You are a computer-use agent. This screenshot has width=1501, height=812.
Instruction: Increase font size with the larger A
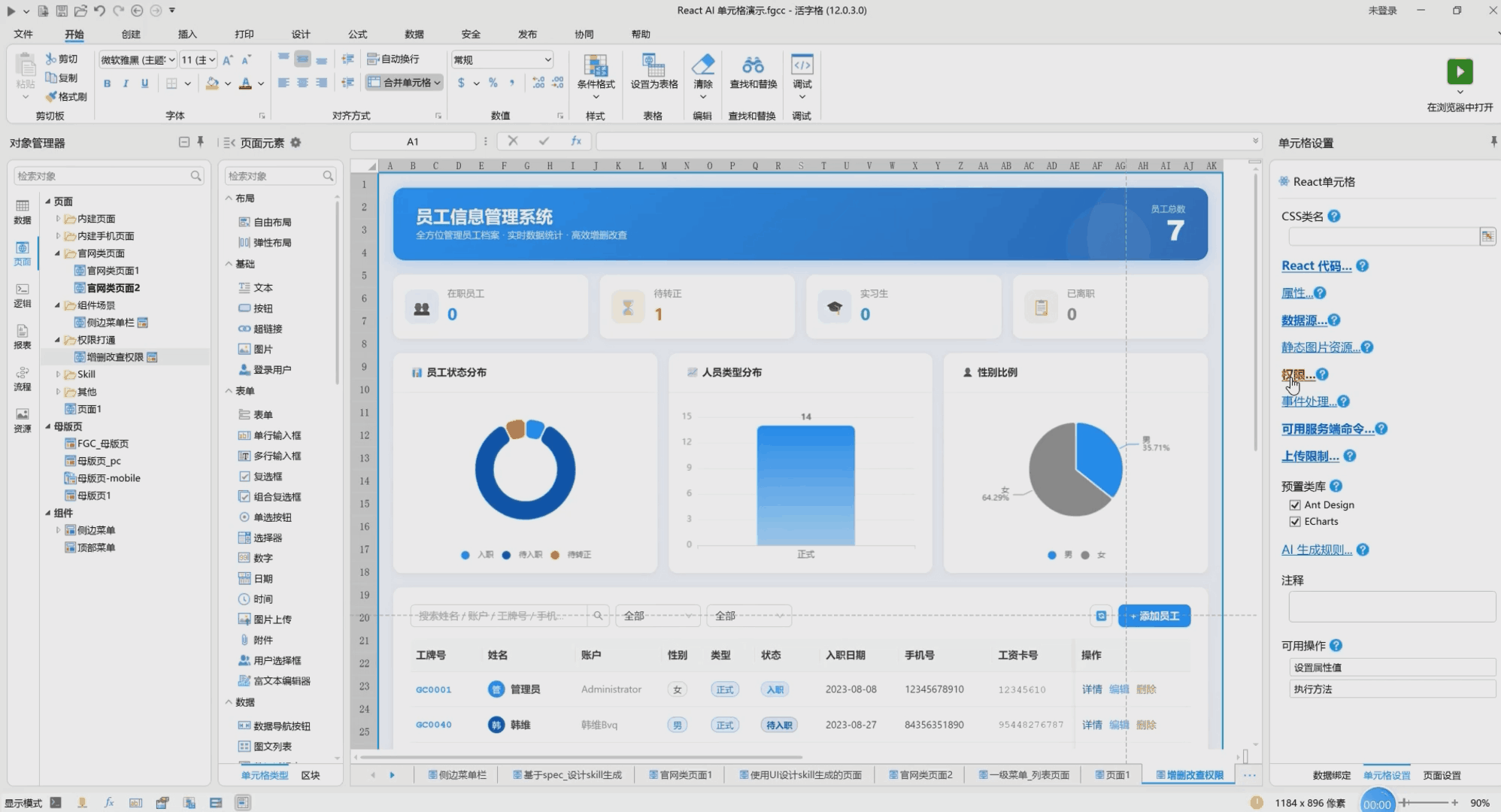228,59
